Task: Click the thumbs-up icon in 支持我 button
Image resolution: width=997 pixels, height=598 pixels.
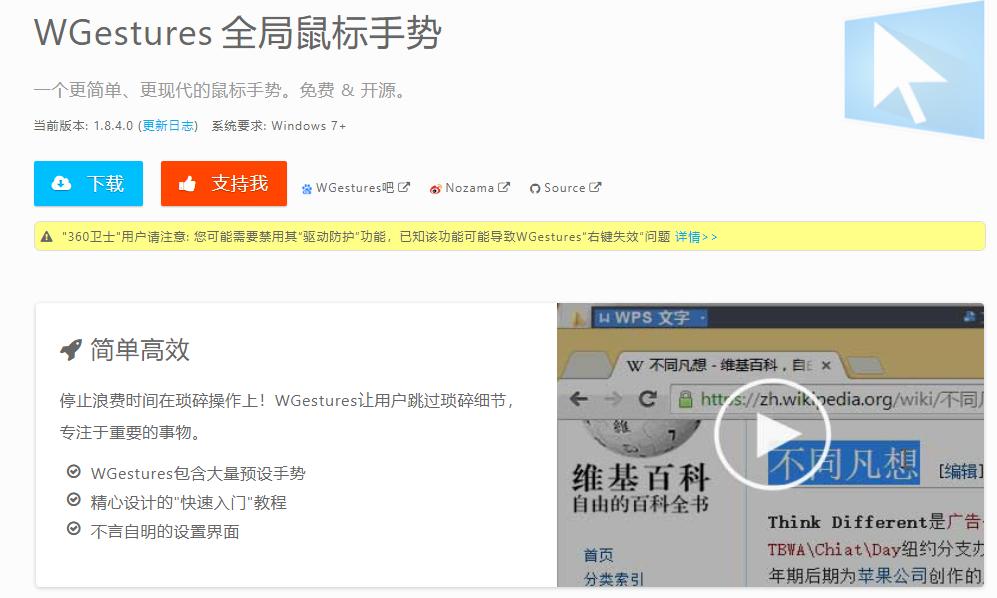Action: [187, 184]
